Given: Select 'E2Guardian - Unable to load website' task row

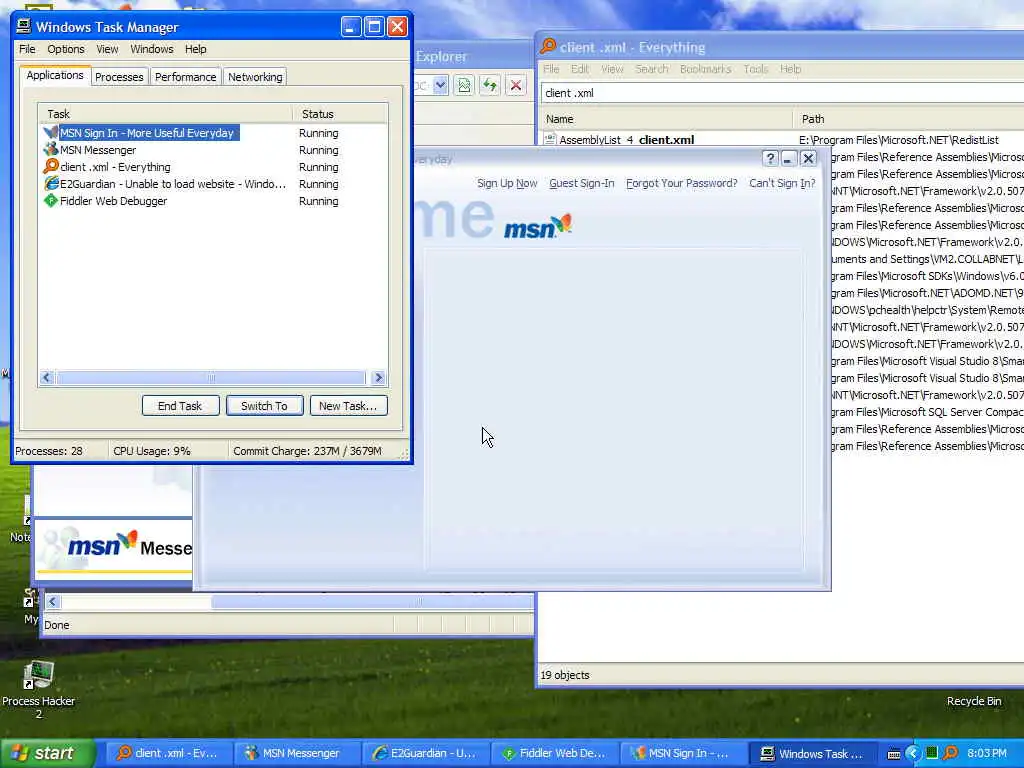Looking at the screenshot, I should point(213,184).
